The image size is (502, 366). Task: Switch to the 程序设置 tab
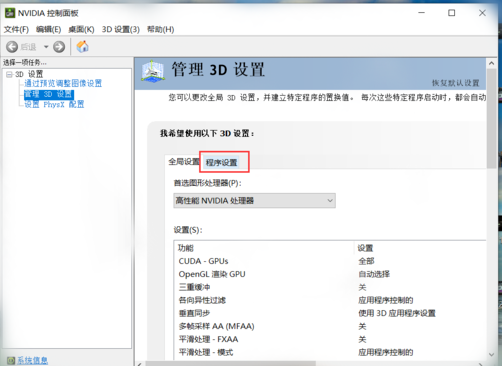point(222,163)
